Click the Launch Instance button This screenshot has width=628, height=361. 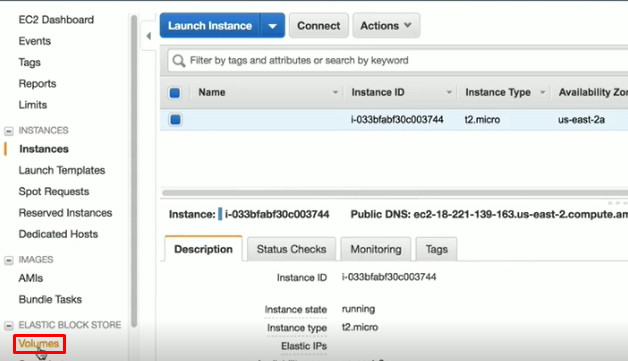click(210, 26)
